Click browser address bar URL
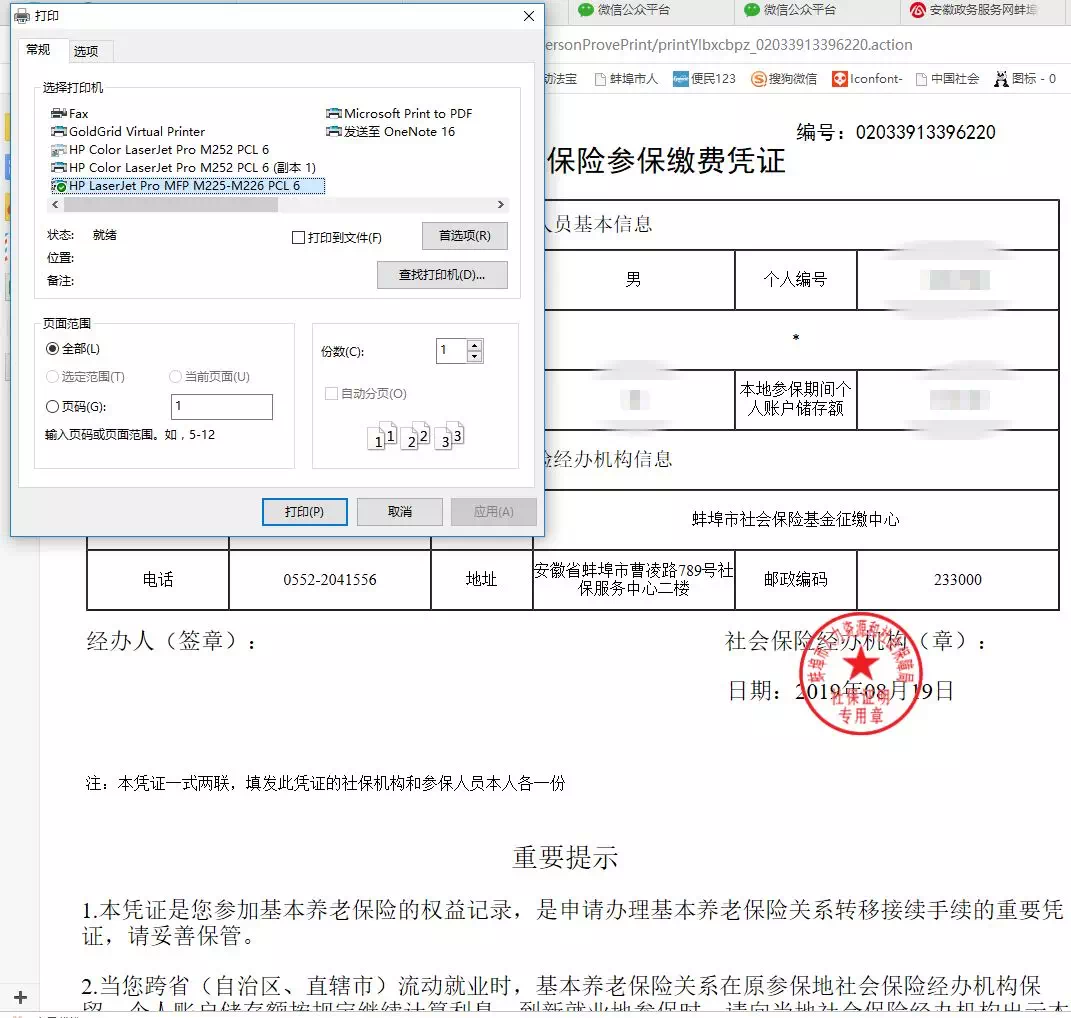The width and height of the screenshot is (1071, 1018). 728,45
